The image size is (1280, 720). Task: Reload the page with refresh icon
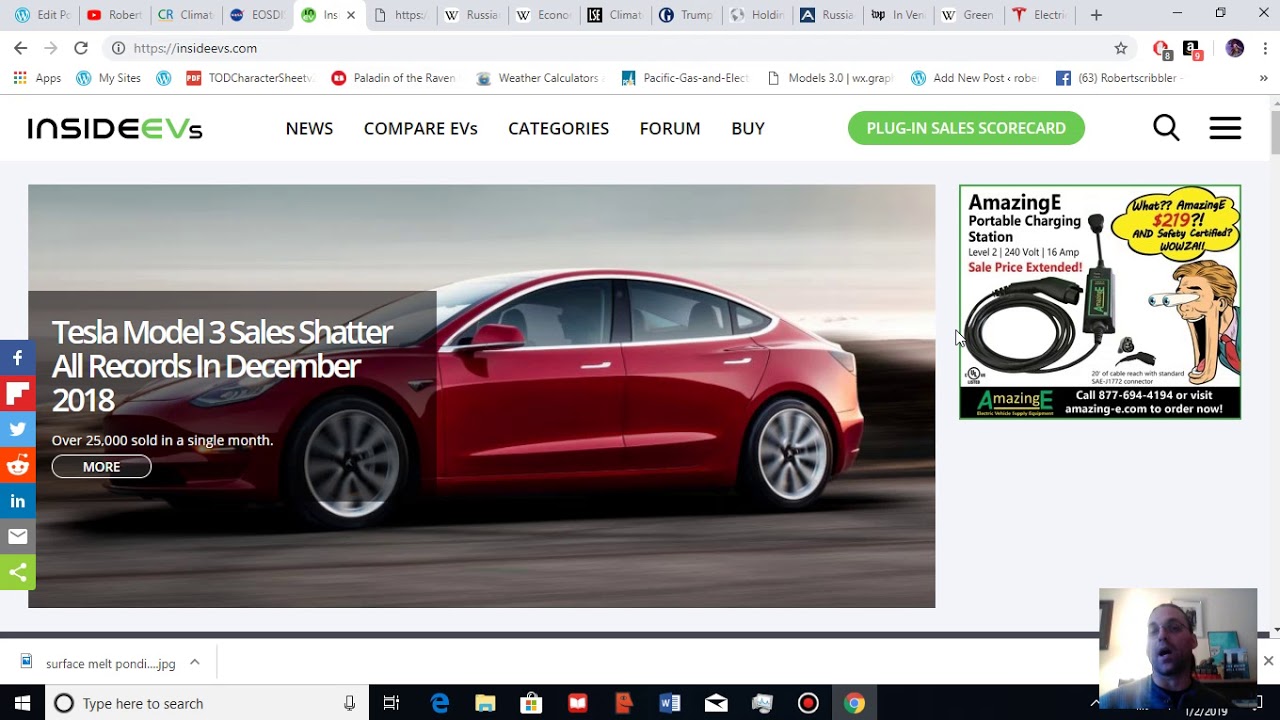click(81, 48)
